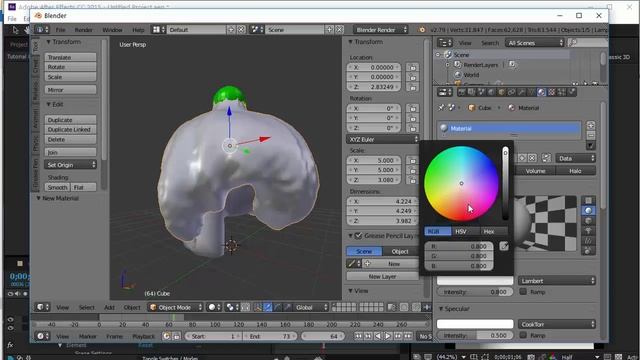
Task: Open the Object Mode dropdown
Action: coord(176,307)
